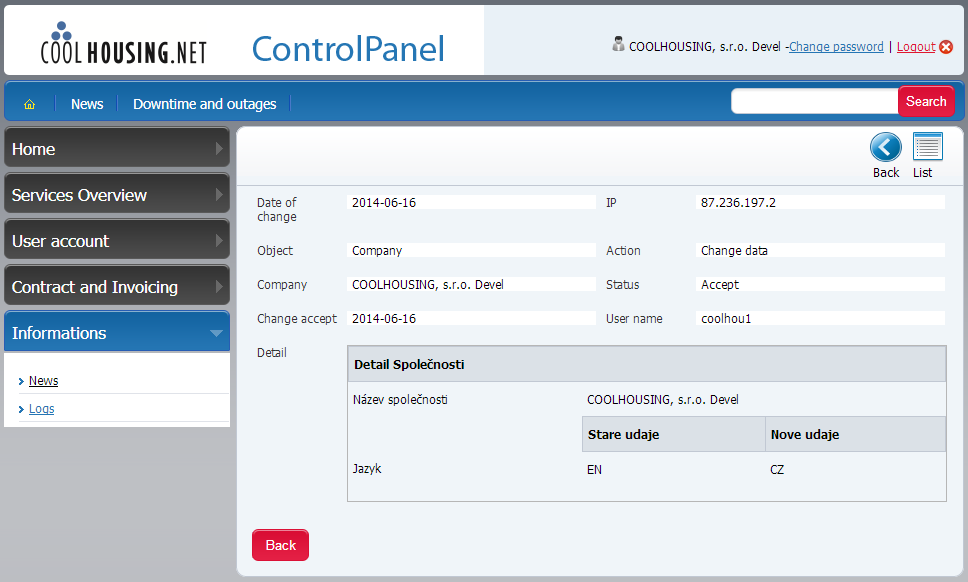The image size is (968, 582).
Task: Click the account name text in the header
Action: click(x=704, y=47)
